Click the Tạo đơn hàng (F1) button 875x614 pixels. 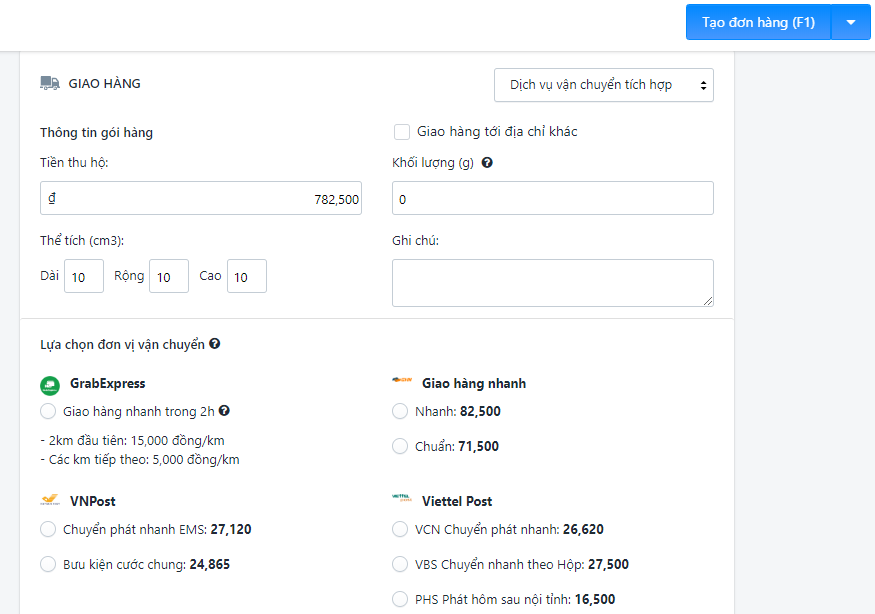[x=758, y=22]
